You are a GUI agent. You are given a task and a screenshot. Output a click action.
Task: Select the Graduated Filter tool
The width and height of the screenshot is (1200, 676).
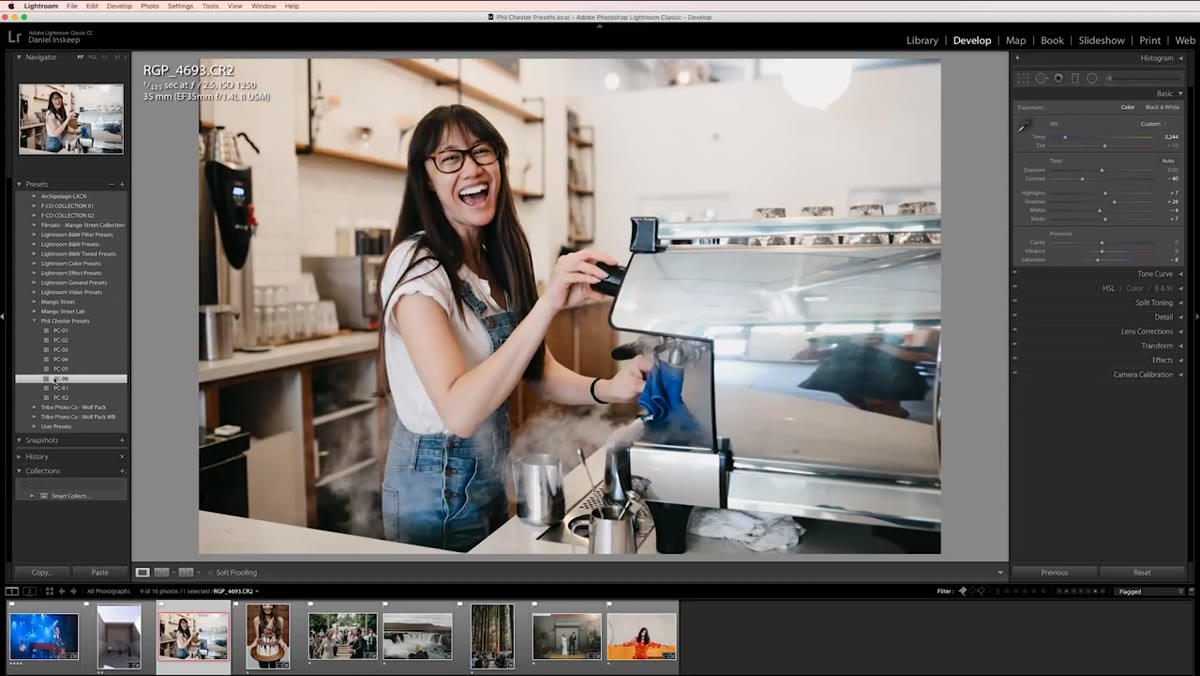1075,78
